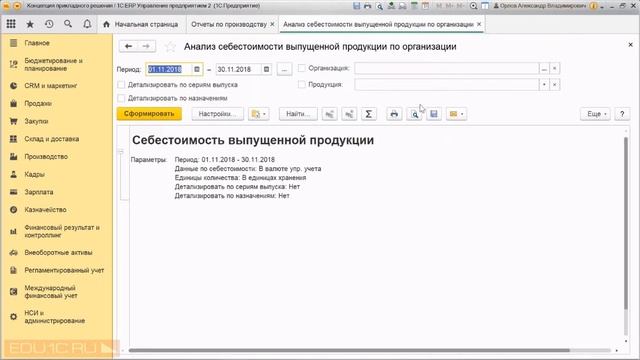The width and height of the screenshot is (640, 360).
Task: Click the window layout icon in the title bar
Action: click(485, 6)
